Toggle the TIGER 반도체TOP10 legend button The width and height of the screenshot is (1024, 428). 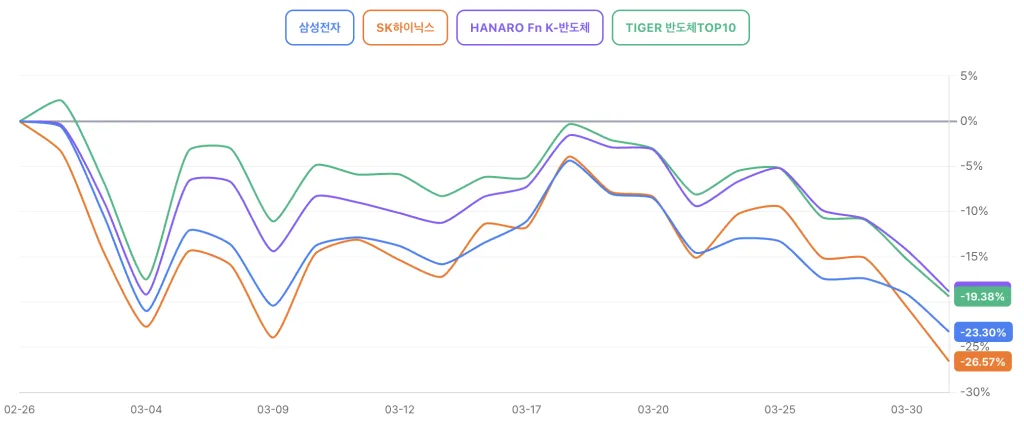(681, 28)
